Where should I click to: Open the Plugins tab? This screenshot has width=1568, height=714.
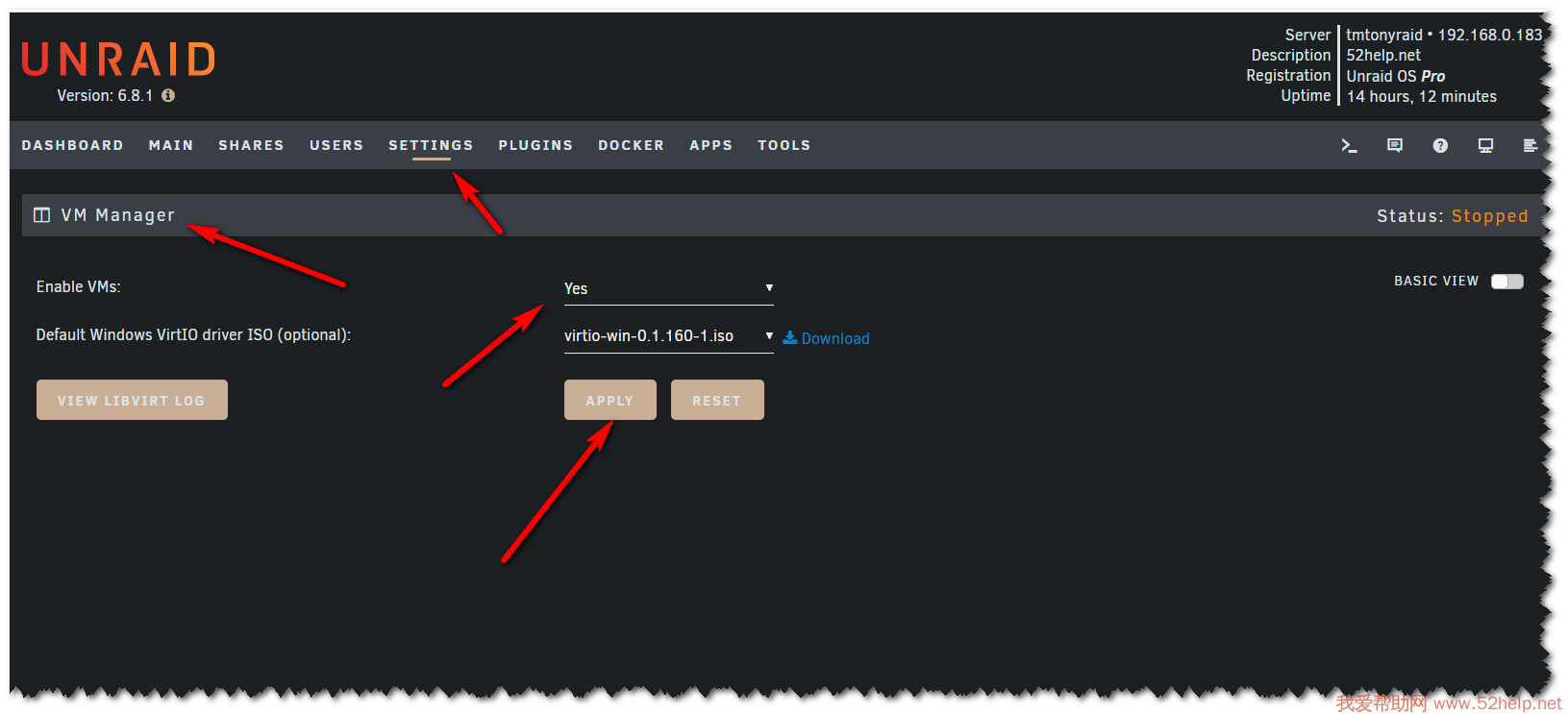point(535,145)
